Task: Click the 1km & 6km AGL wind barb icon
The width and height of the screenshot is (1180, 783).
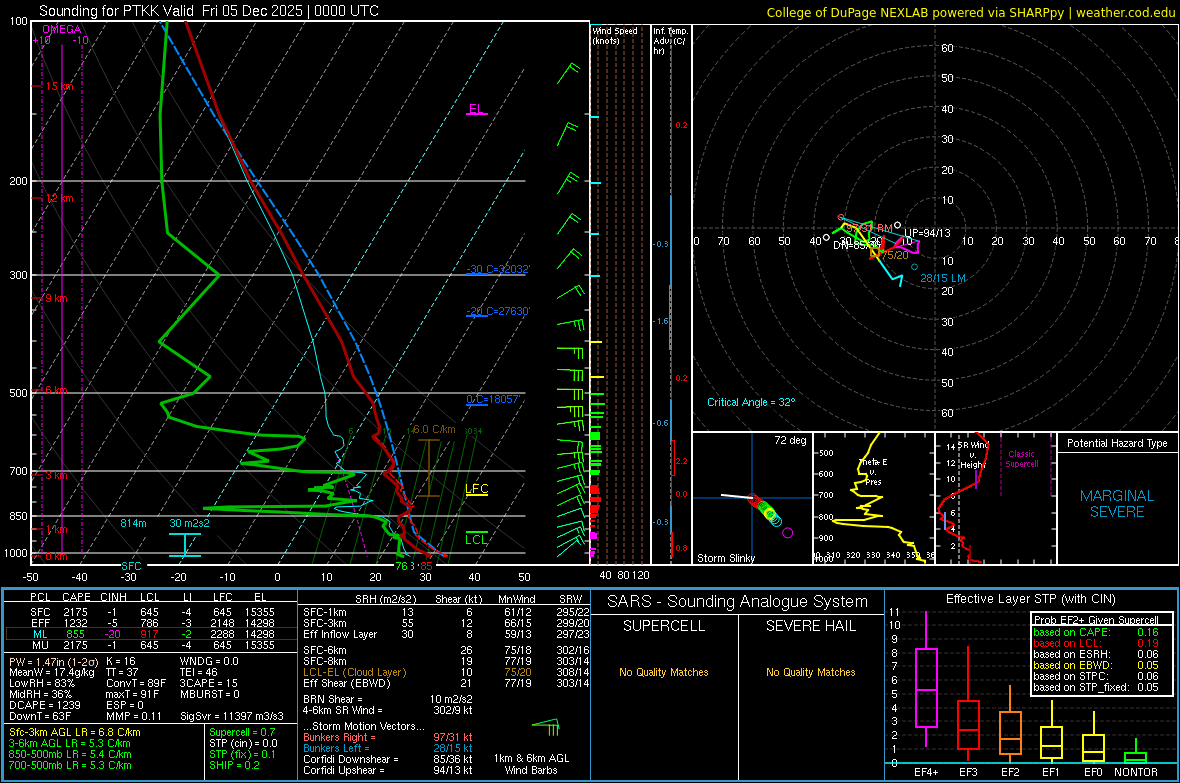Action: (546, 728)
